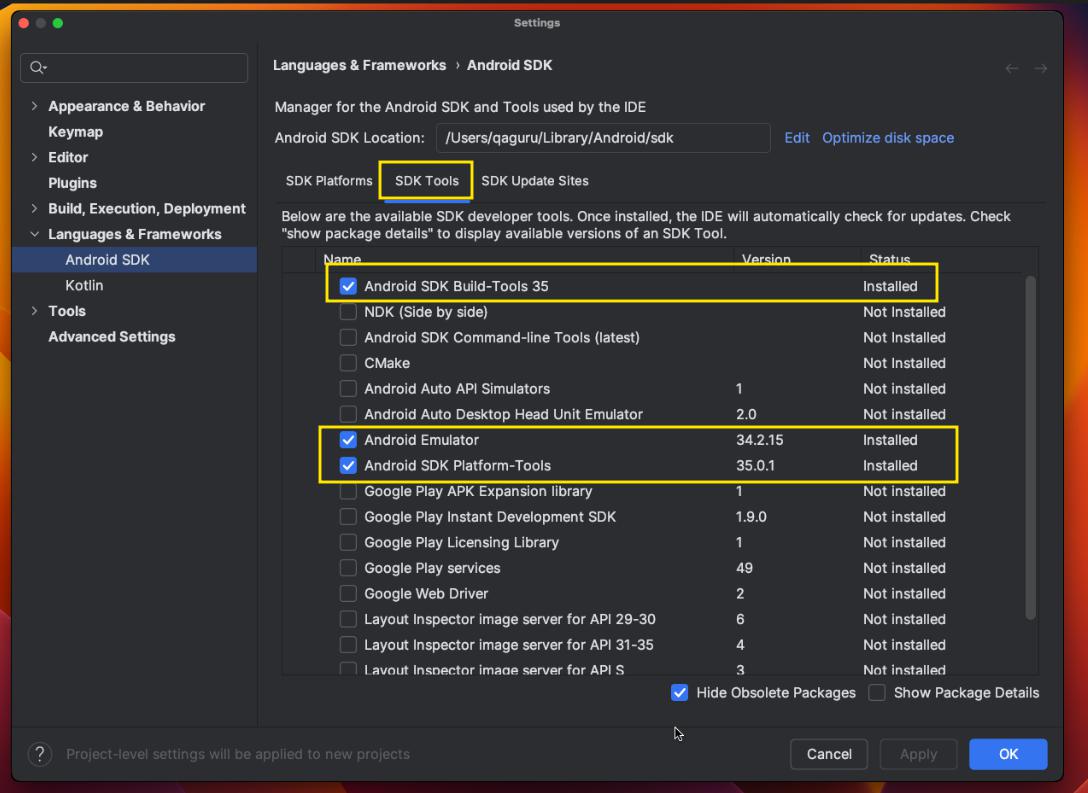Open Advanced Settings
This screenshot has width=1088, height=793.
112,336
